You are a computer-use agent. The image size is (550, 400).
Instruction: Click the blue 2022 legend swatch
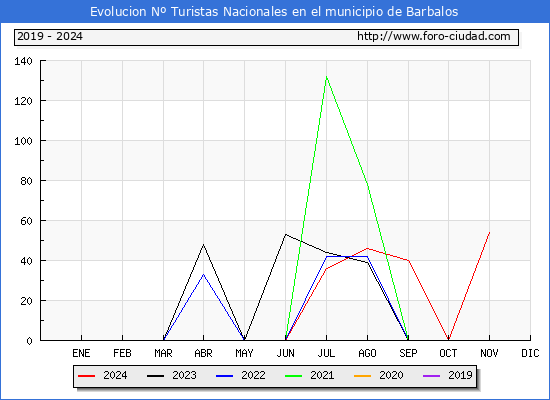[x=224, y=376]
